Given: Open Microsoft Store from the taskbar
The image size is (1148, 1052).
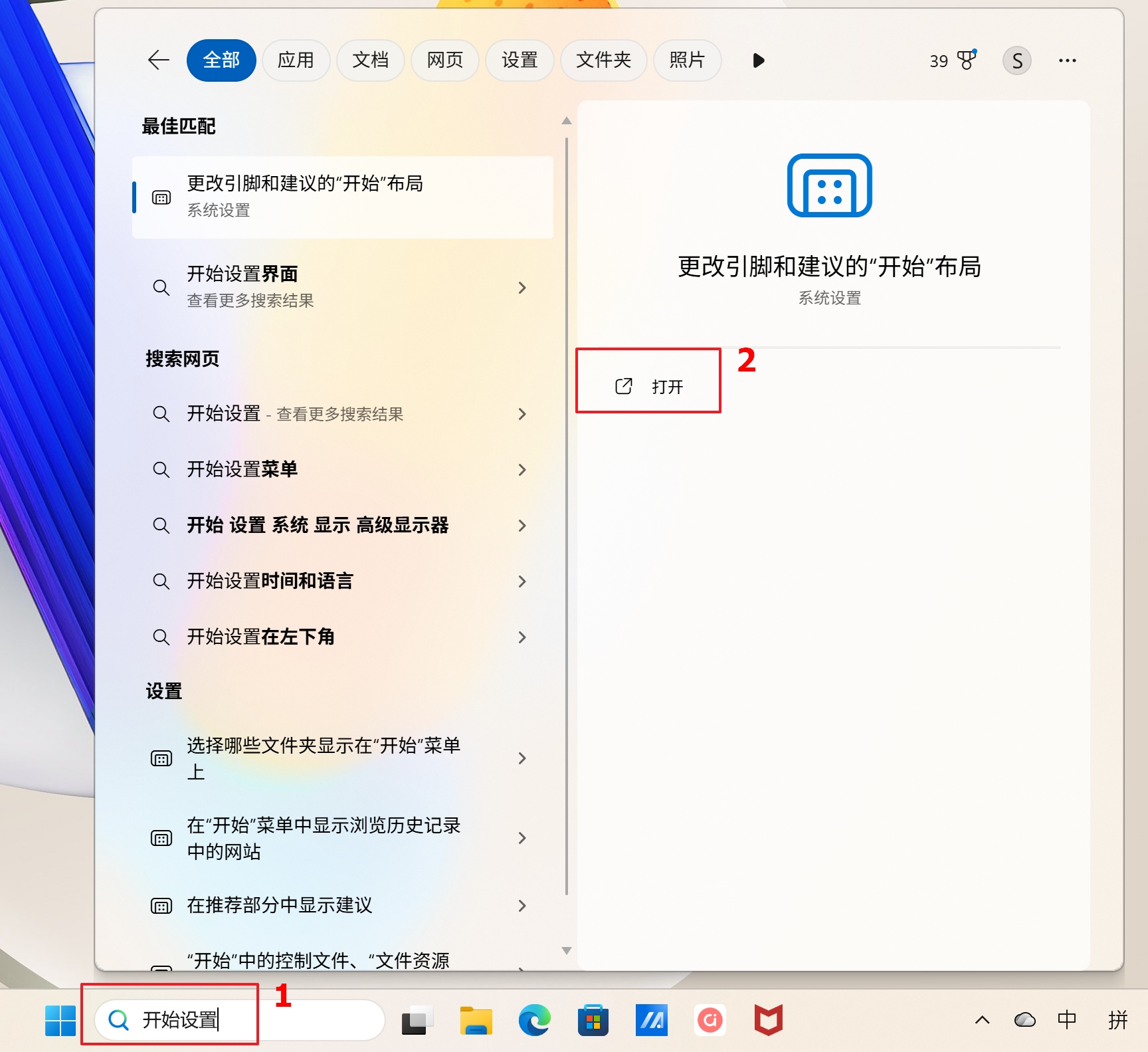Looking at the screenshot, I should (x=593, y=1020).
